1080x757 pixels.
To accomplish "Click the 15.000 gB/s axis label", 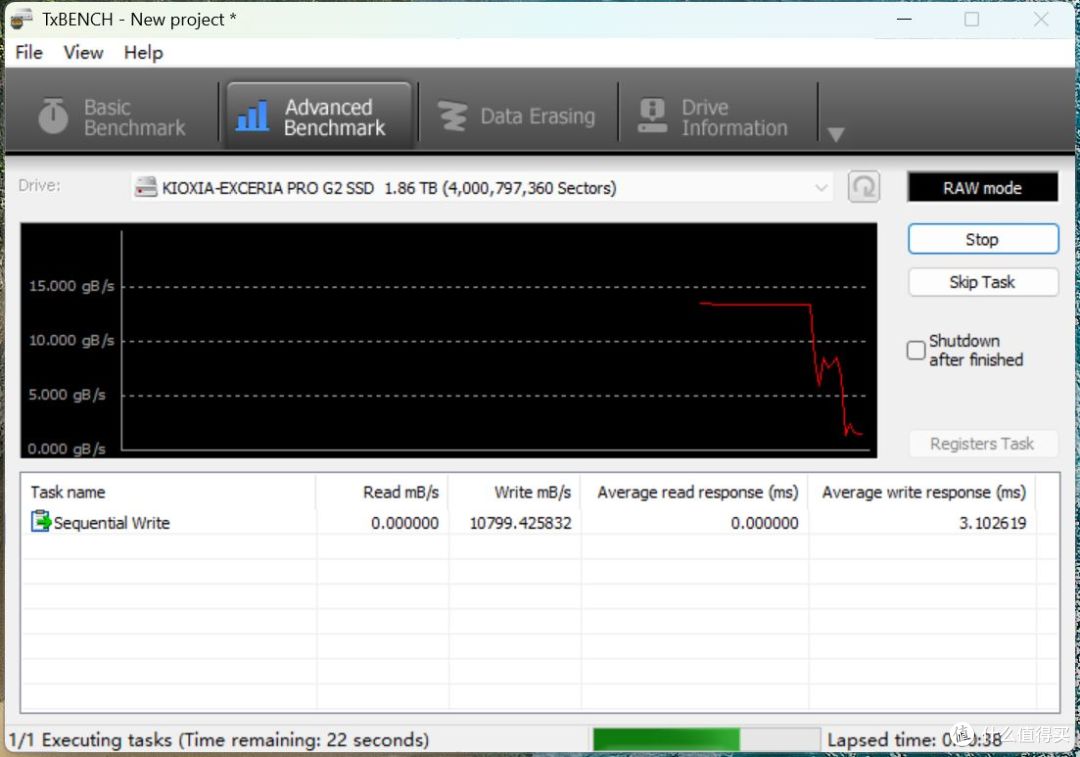I will pos(71,286).
